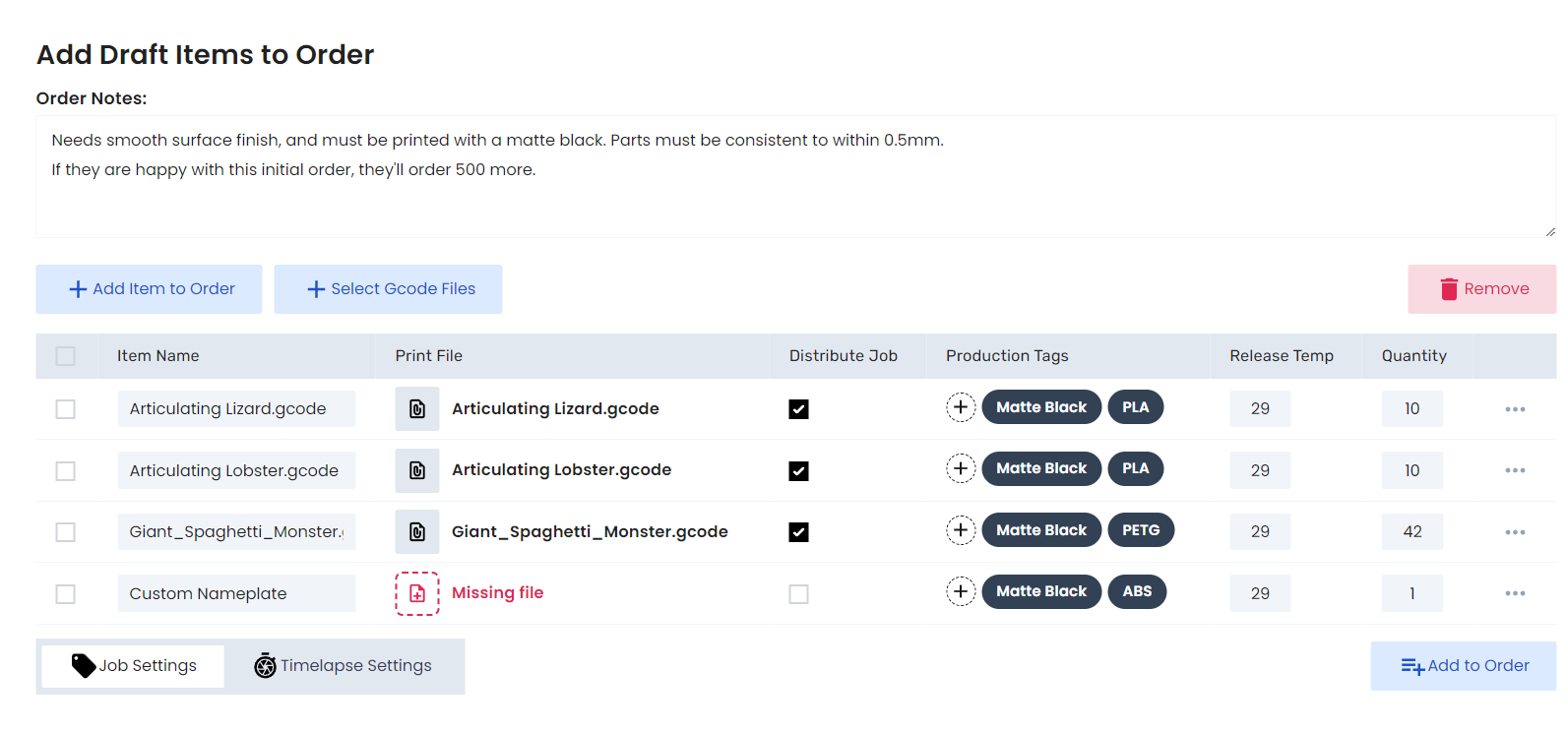Add production tag to Custom Nameplate row
Viewport: 1568px width, 731px height.
[x=961, y=591]
